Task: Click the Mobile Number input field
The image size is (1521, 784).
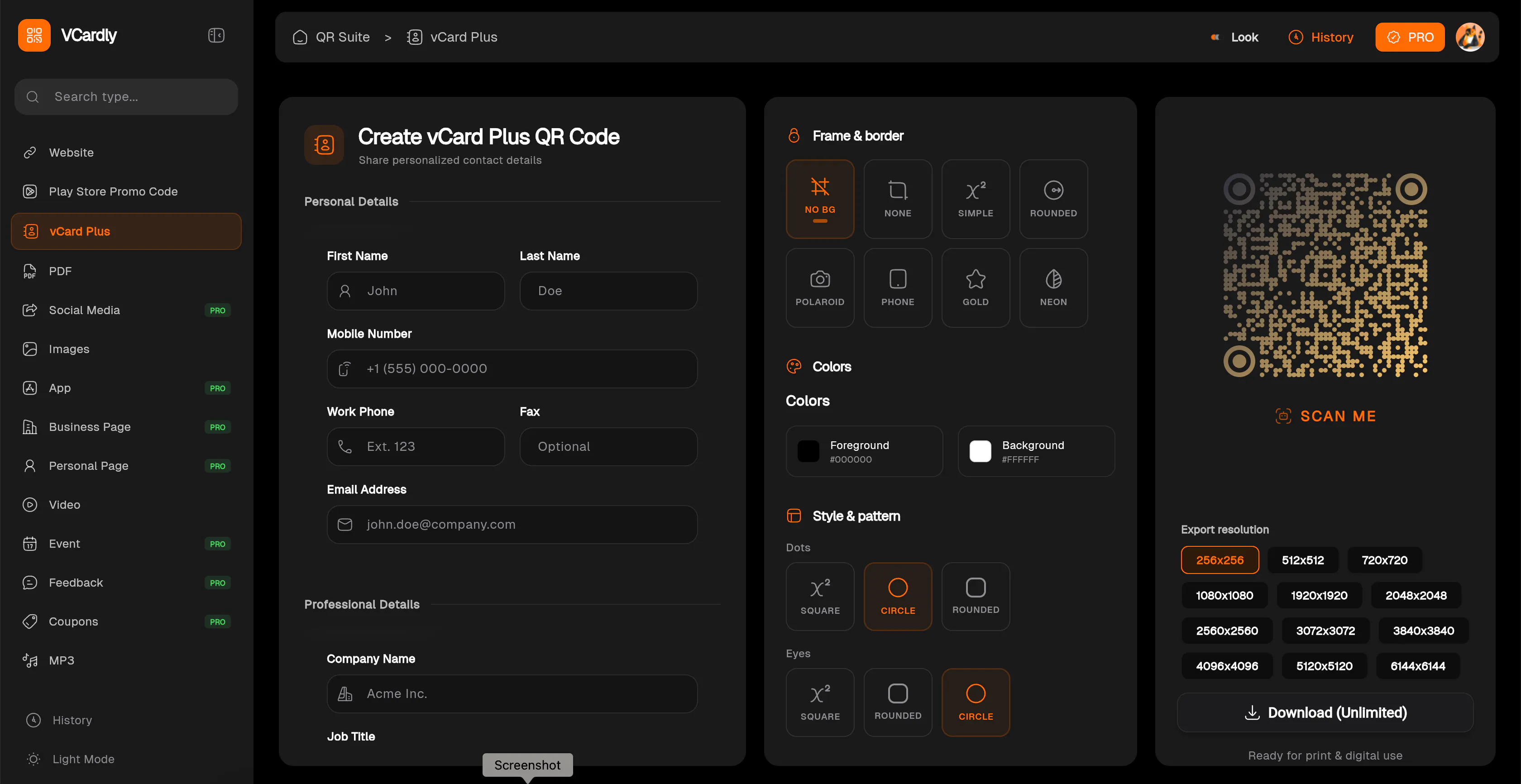Action: tap(512, 368)
